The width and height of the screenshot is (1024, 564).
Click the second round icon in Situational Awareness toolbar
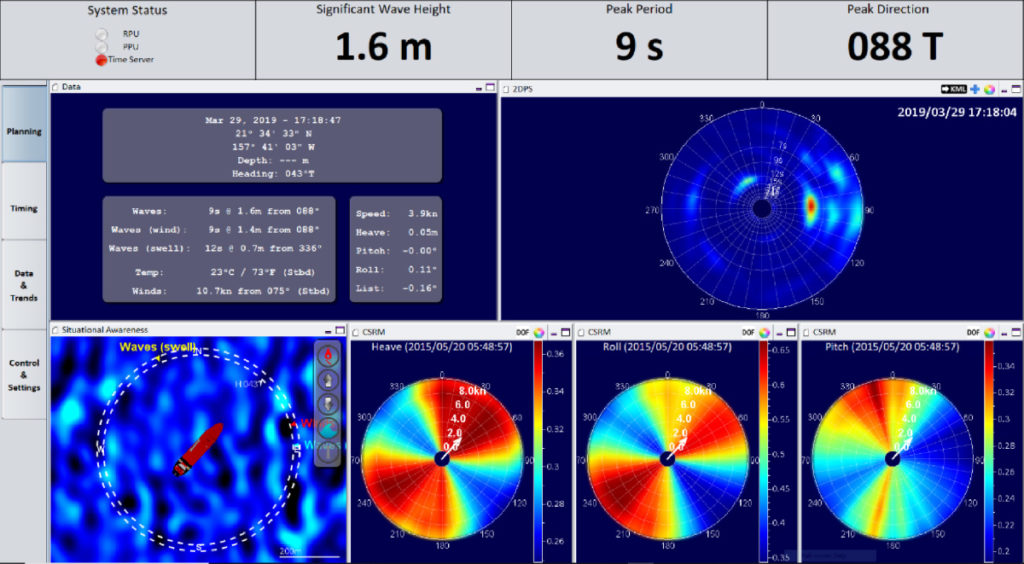[329, 379]
